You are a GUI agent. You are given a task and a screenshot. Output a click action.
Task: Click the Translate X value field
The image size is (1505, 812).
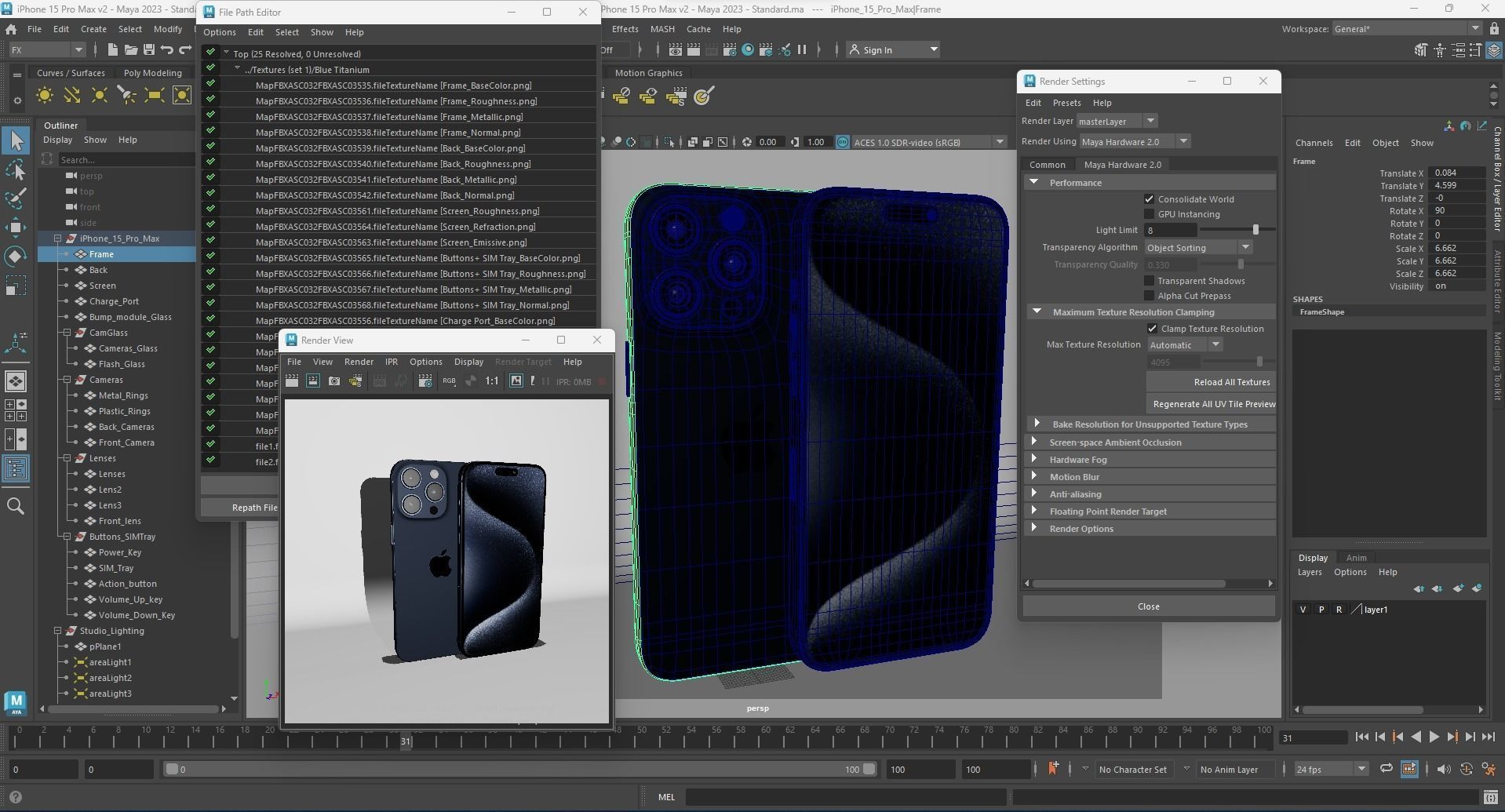pos(1458,173)
